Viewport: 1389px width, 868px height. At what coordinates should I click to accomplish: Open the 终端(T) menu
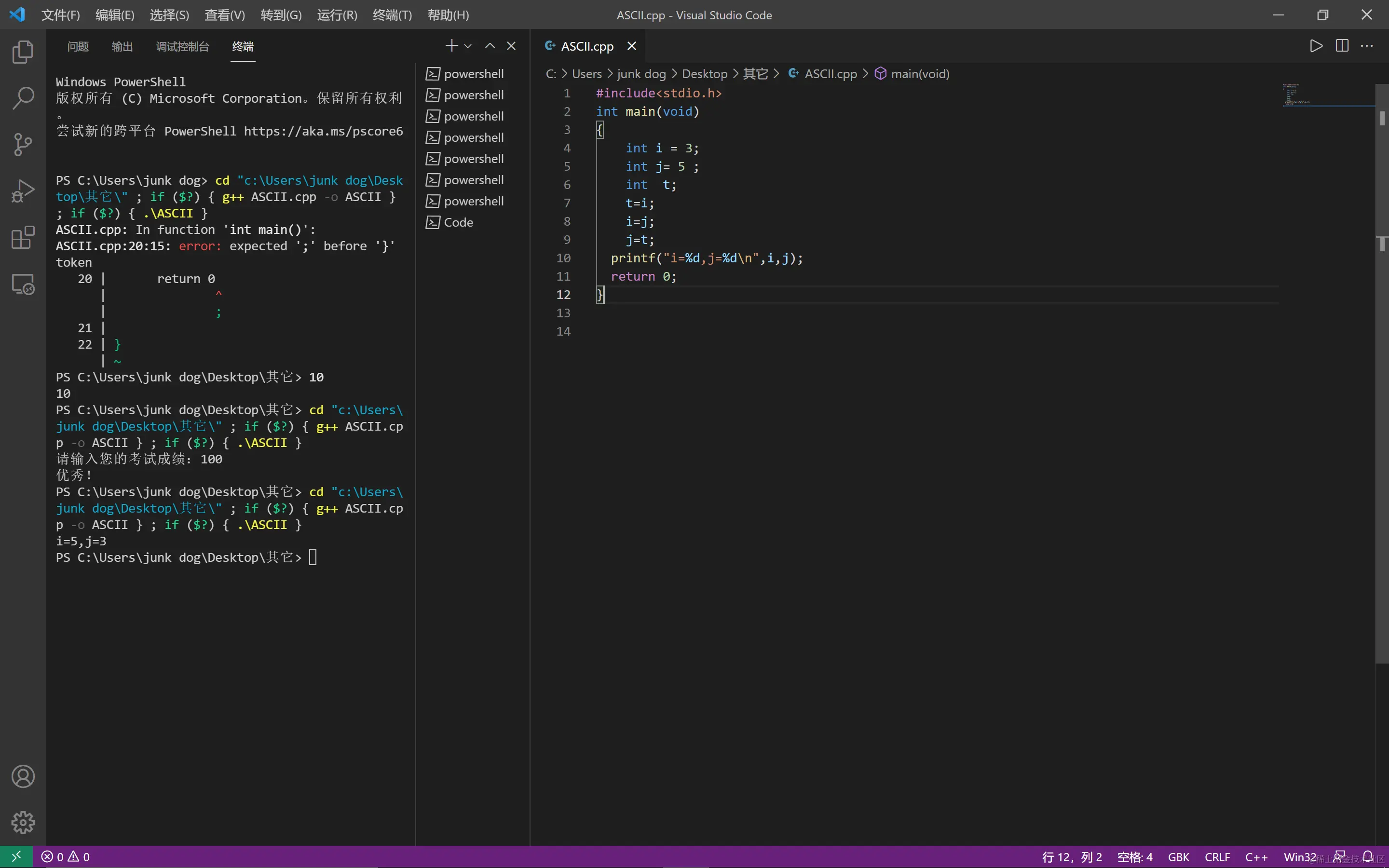(x=392, y=15)
